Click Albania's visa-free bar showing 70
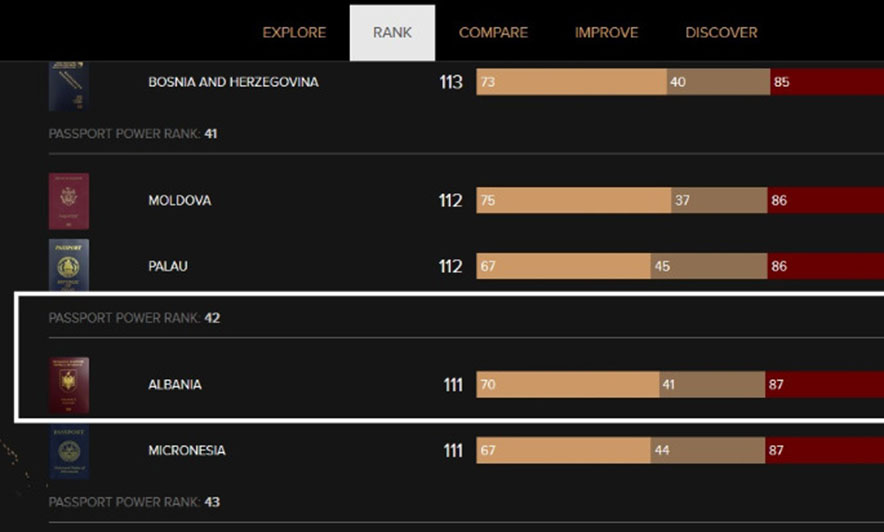 tap(567, 385)
